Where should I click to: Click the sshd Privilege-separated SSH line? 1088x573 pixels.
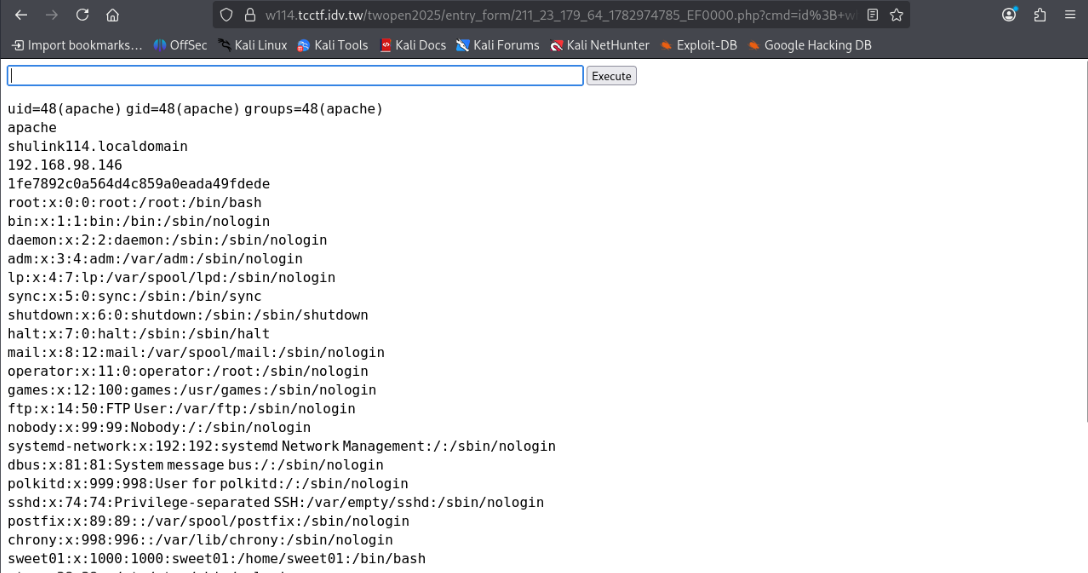pos(275,502)
